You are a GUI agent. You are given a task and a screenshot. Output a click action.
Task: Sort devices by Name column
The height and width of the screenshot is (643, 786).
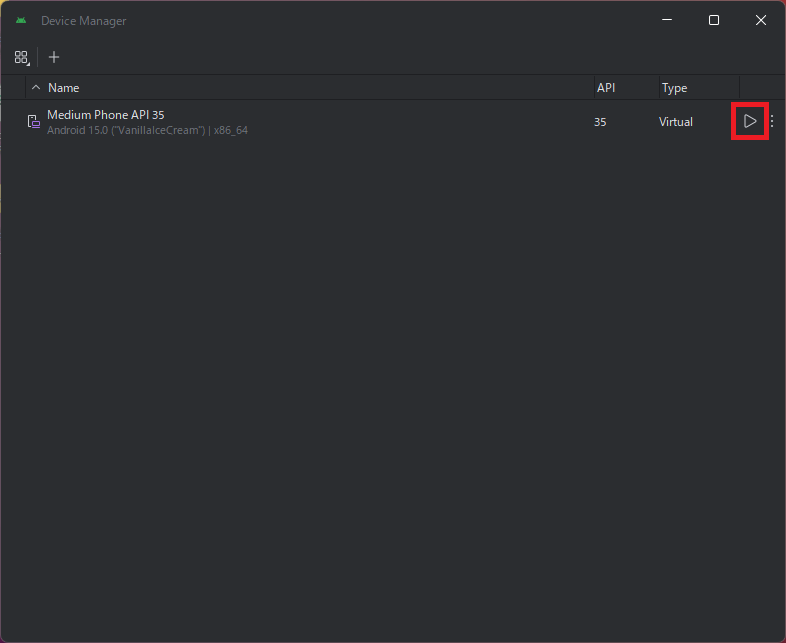point(64,88)
